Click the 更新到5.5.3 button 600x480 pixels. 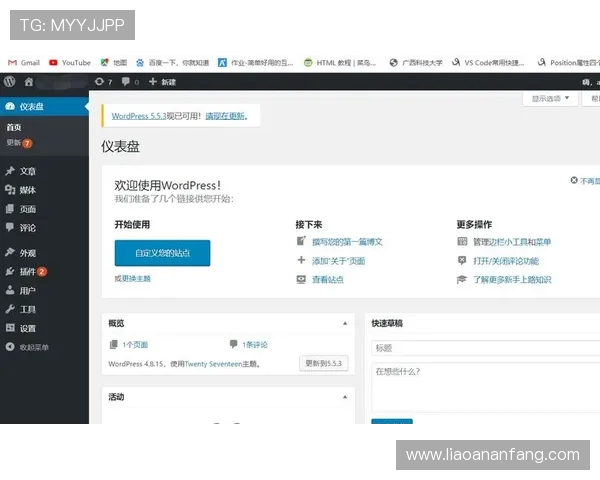pyautogui.click(x=324, y=363)
